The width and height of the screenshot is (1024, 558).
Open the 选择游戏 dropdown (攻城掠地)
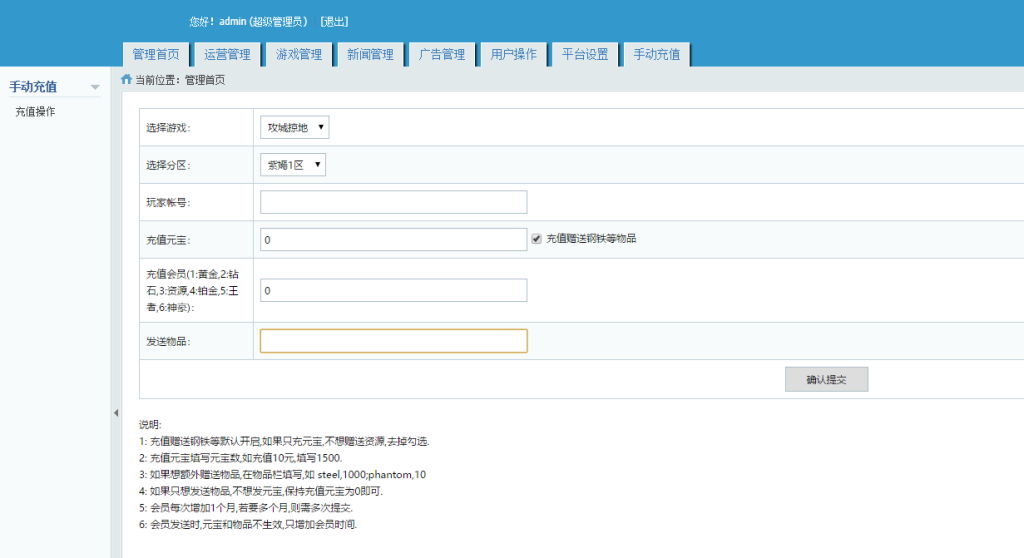(295, 127)
